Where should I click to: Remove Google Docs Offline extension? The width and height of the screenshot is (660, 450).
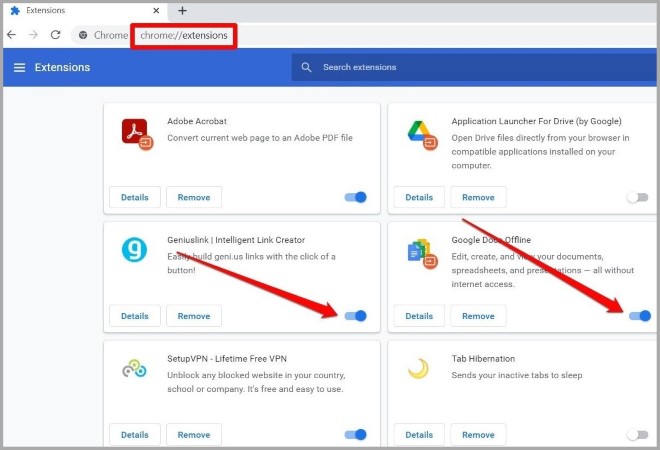478,316
